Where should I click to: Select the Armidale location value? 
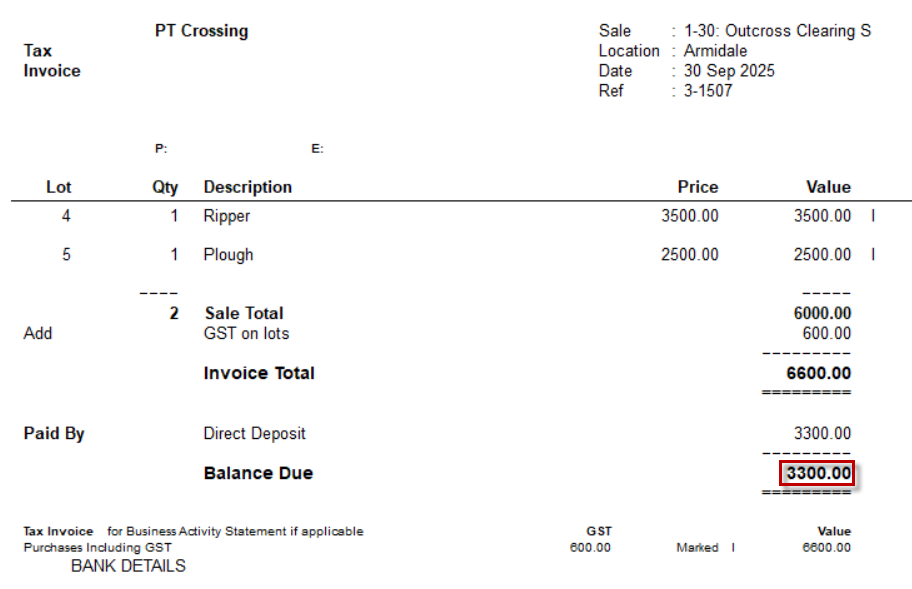715,51
